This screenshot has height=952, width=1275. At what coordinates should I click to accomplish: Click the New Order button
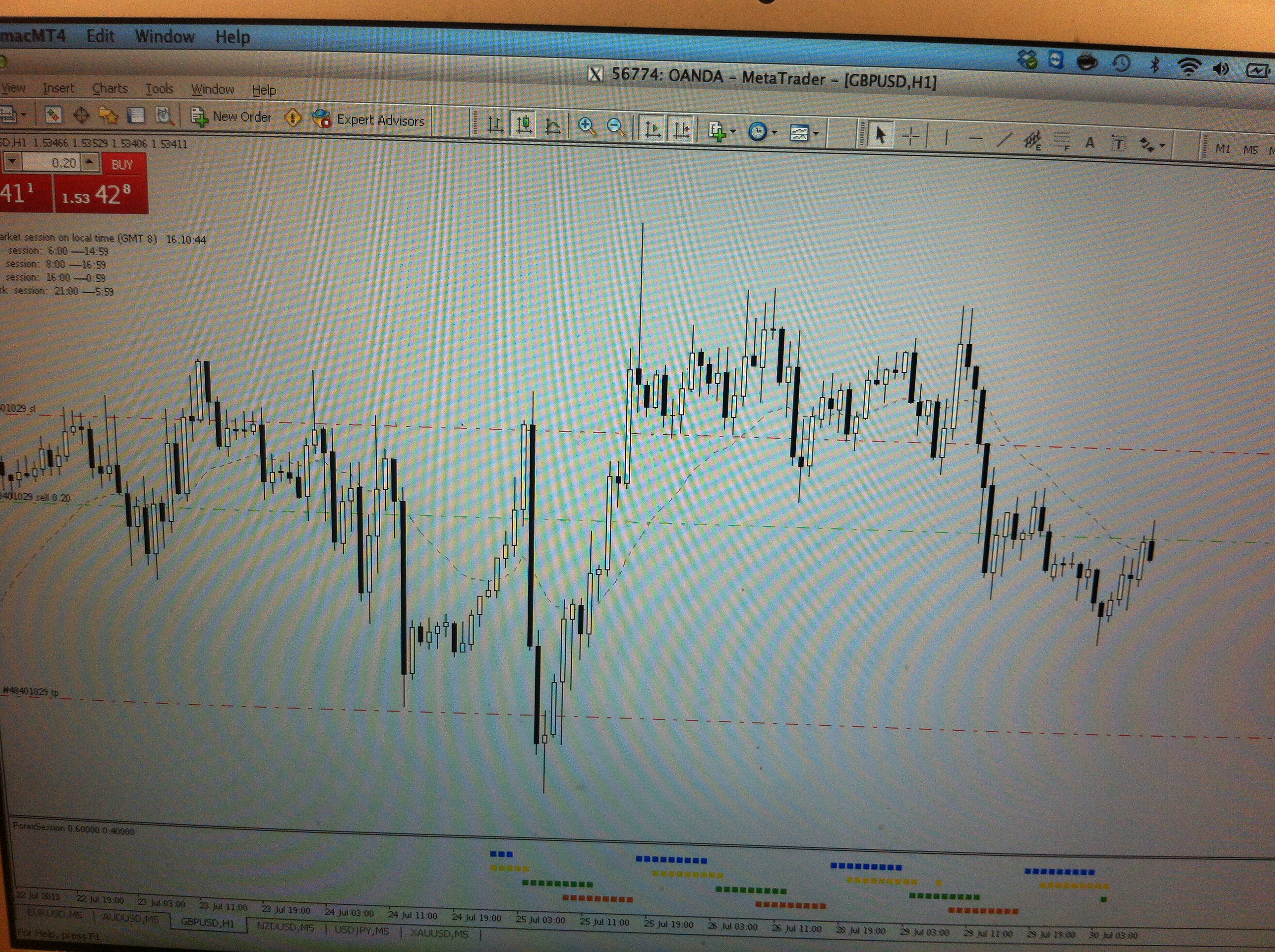232,117
